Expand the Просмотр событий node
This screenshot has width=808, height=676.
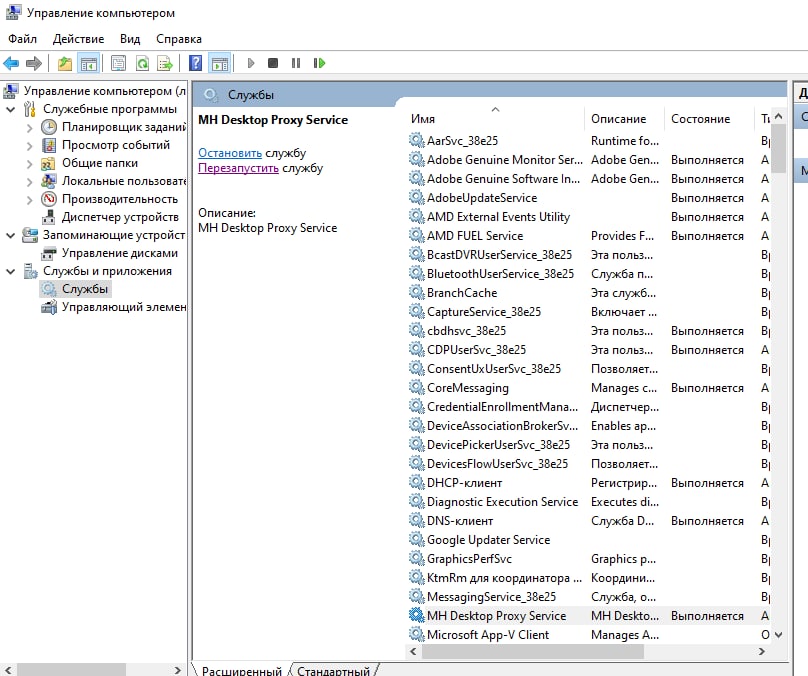click(29, 146)
